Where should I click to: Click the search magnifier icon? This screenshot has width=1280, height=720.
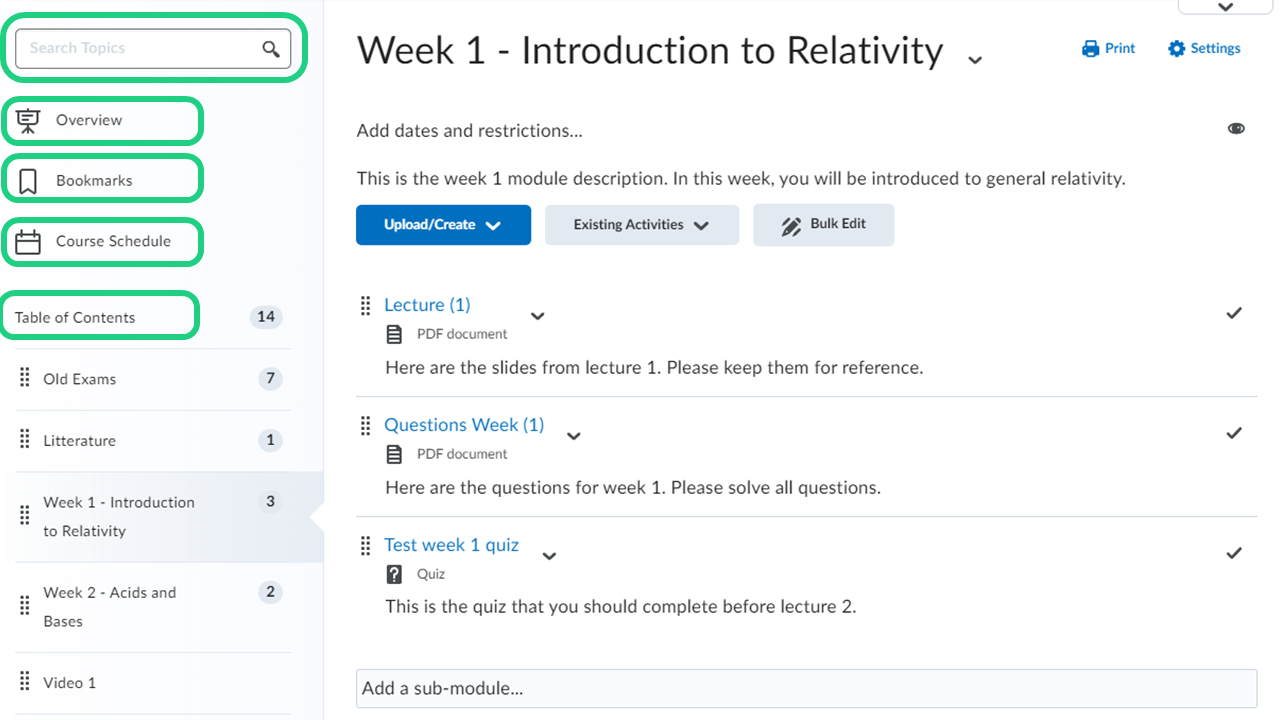click(271, 49)
